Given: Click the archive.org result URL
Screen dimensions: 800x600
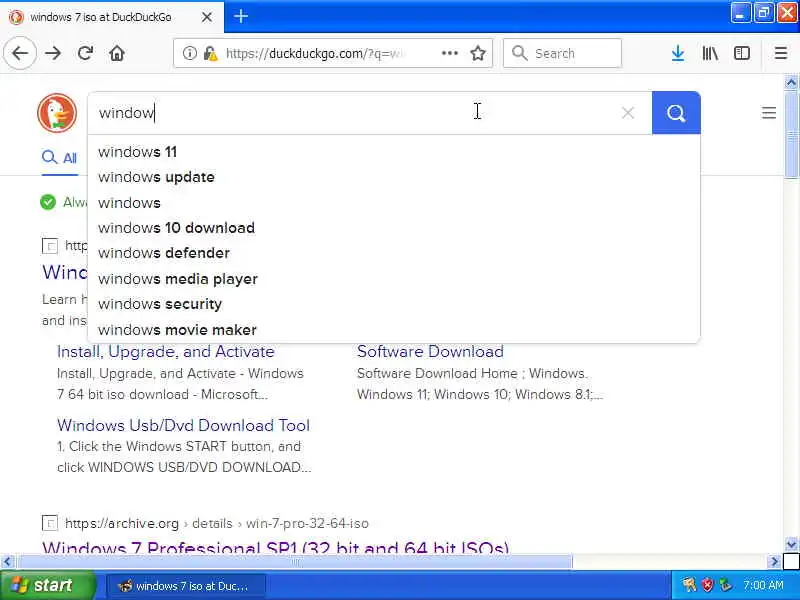Looking at the screenshot, I should [216, 523].
